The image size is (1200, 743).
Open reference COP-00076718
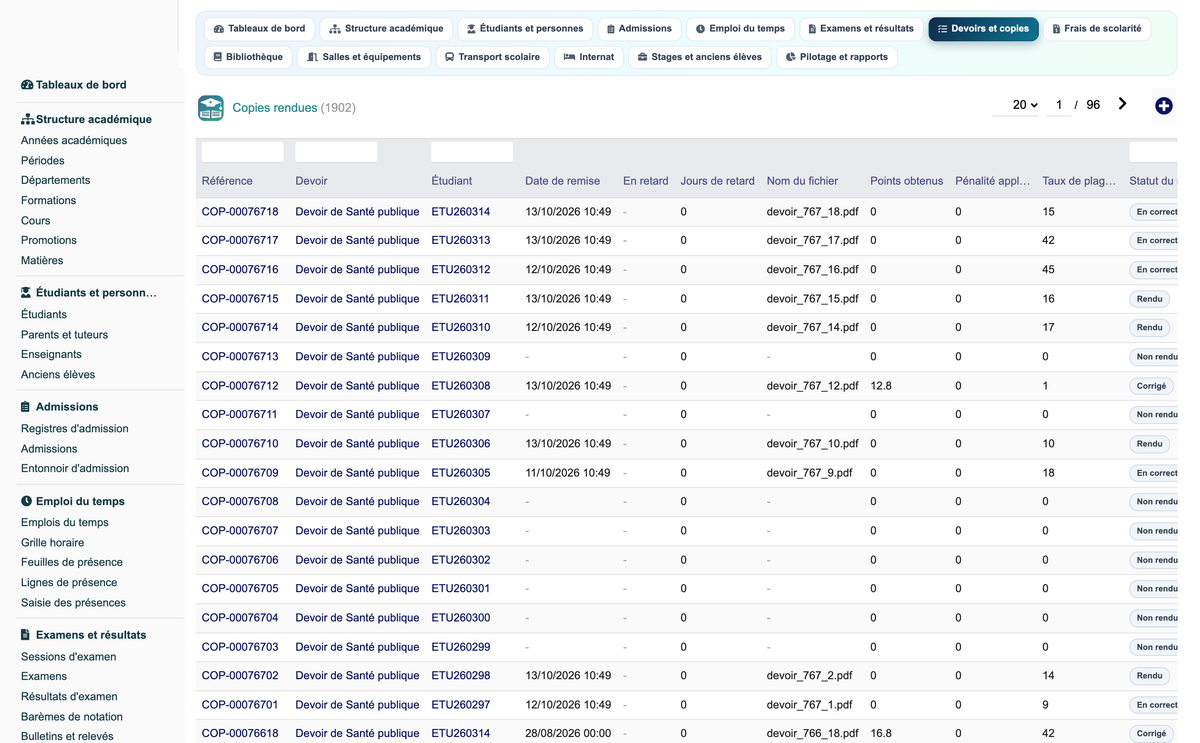pos(240,212)
